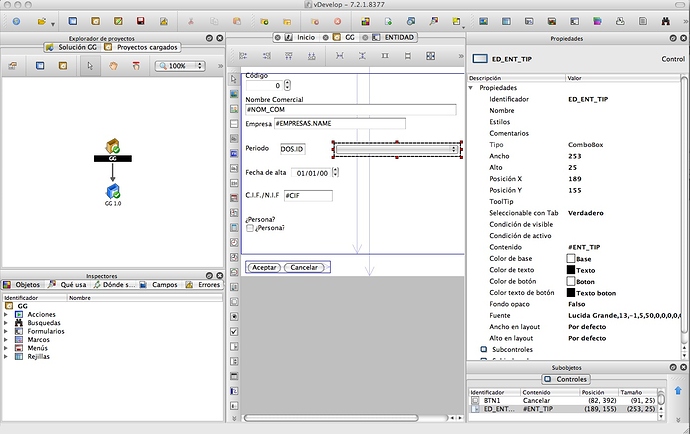The height and width of the screenshot is (434, 690).
Task: Click the open folder icon in toolbar
Action: point(42,20)
